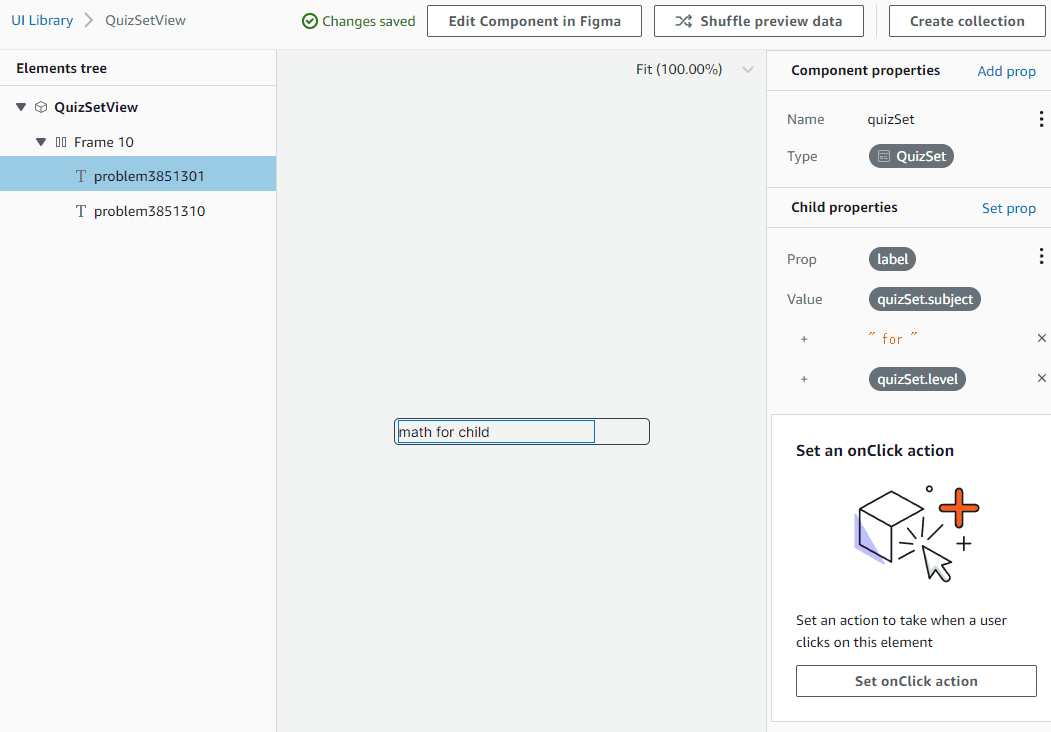Screen dimensions: 1051x732
Task: Click Add prop link
Action: [1006, 71]
